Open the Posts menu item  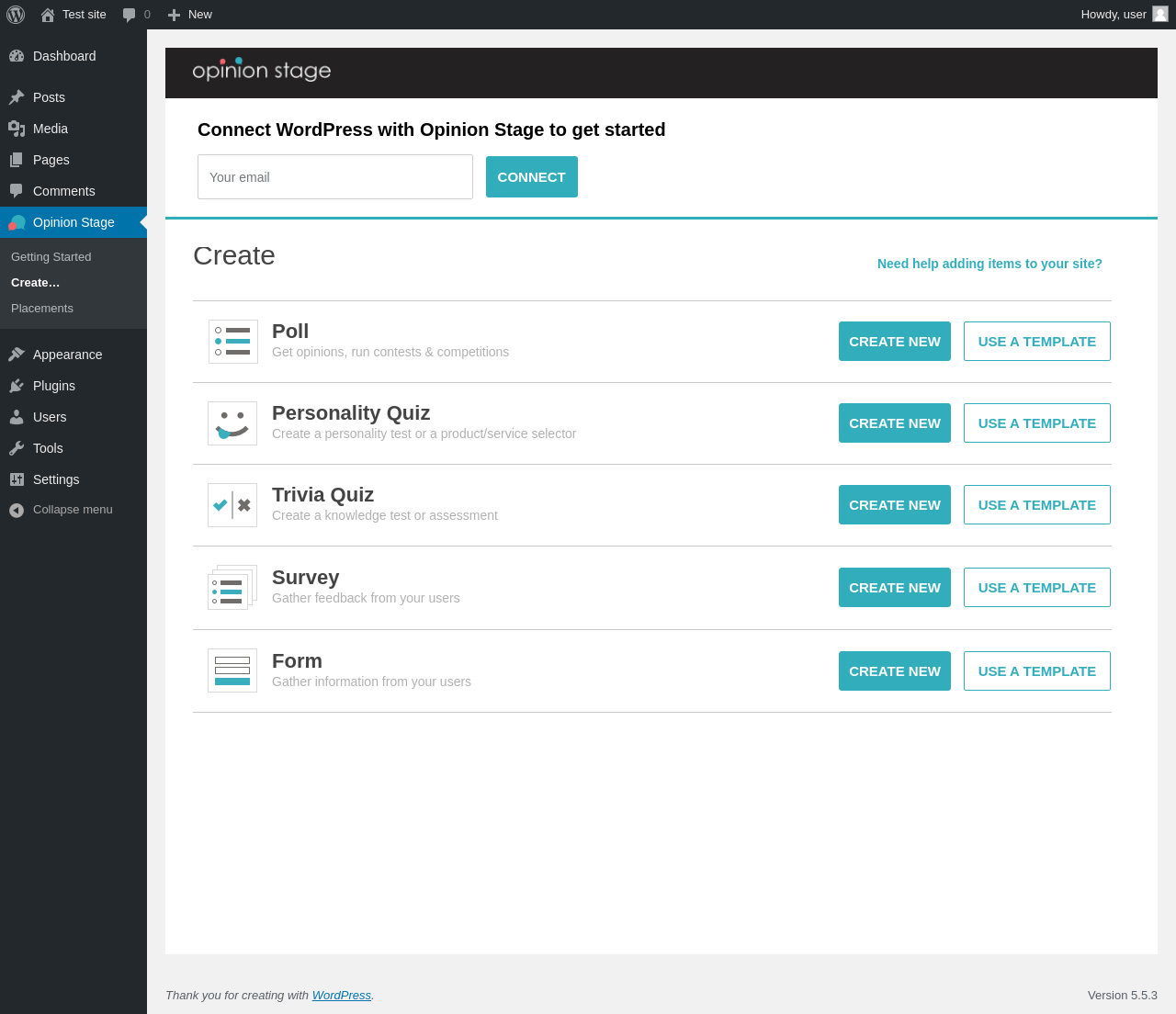(x=73, y=97)
